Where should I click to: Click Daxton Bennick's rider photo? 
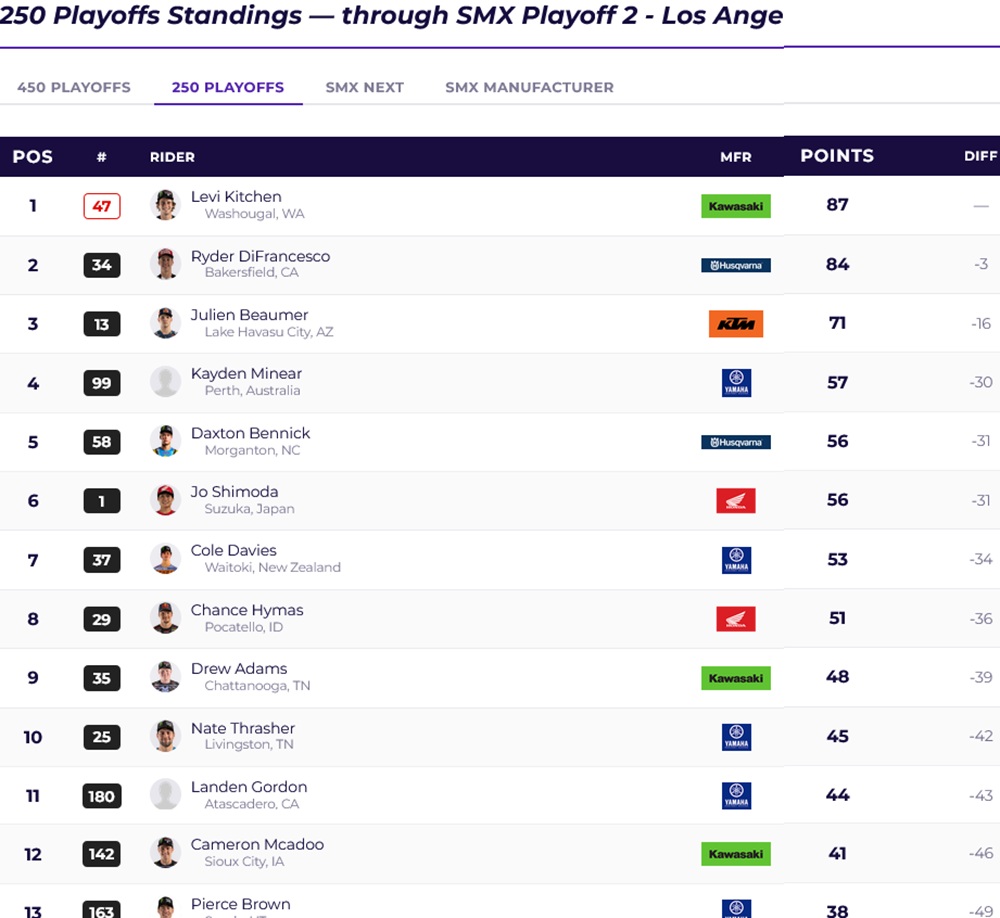pyautogui.click(x=165, y=441)
